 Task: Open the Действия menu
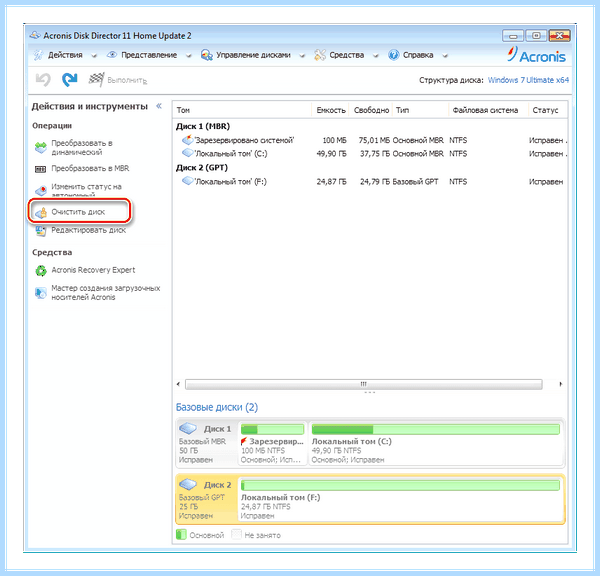65,55
